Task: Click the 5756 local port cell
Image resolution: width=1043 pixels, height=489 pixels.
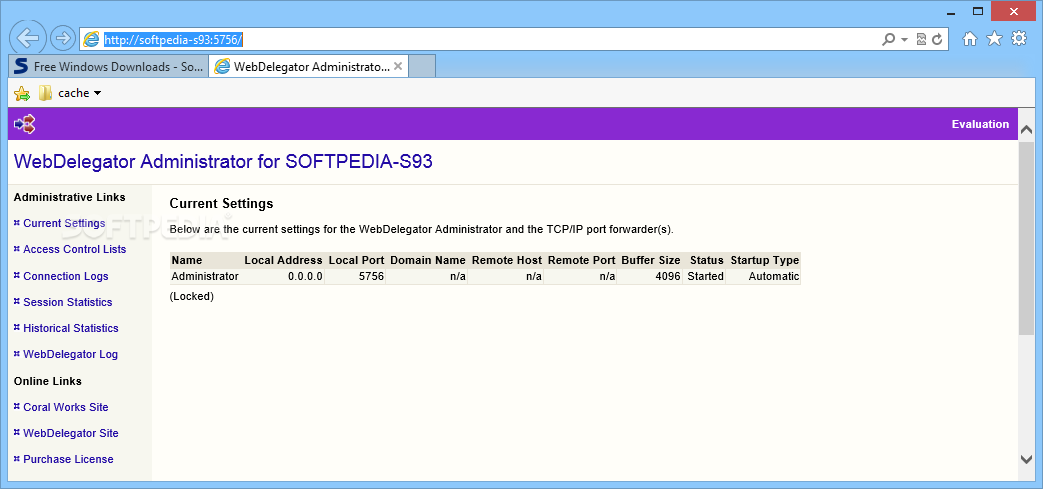Action: pyautogui.click(x=356, y=276)
